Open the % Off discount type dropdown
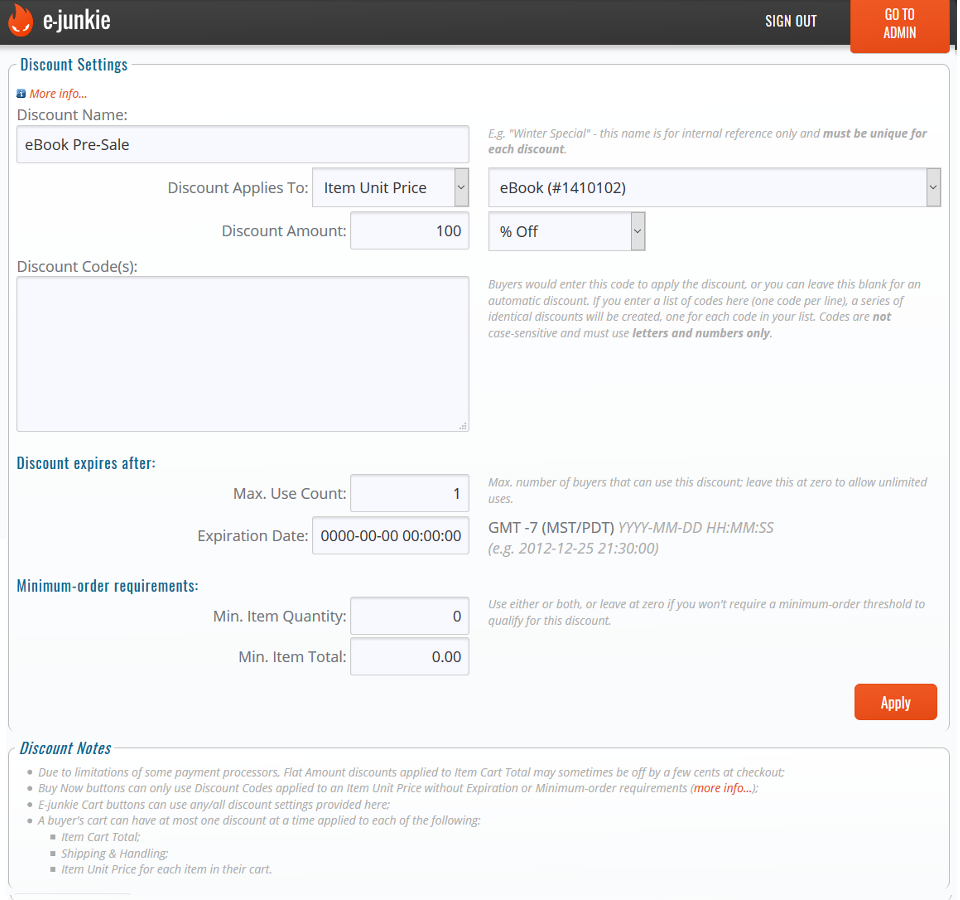Screen dimensions: 960x900 566,231
